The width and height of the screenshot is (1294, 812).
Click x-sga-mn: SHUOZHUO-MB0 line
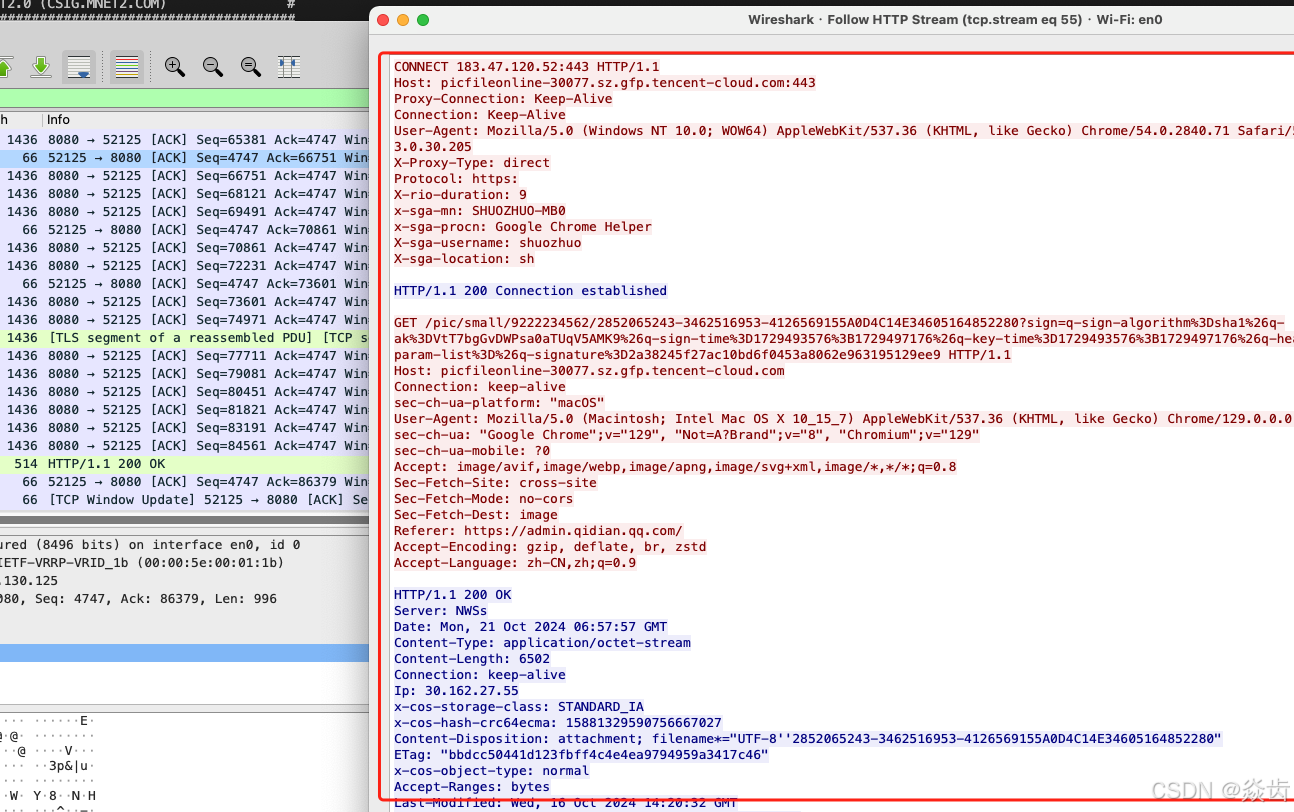pyautogui.click(x=480, y=211)
